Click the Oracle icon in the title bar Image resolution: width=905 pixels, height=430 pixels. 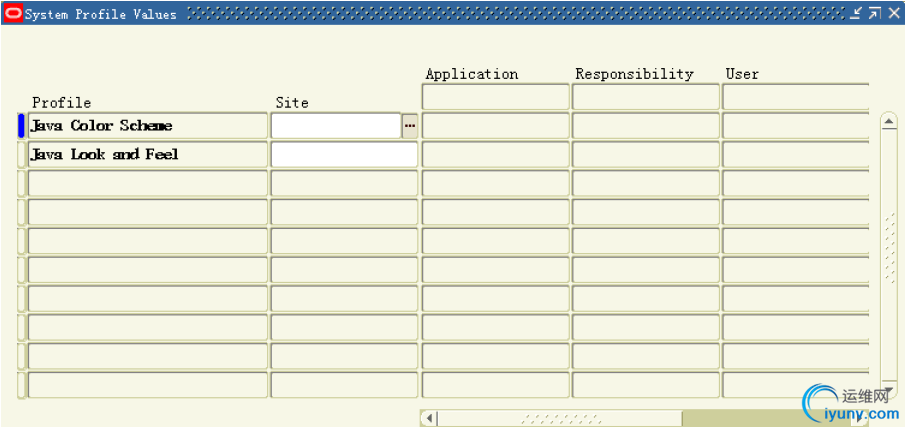pos(13,13)
